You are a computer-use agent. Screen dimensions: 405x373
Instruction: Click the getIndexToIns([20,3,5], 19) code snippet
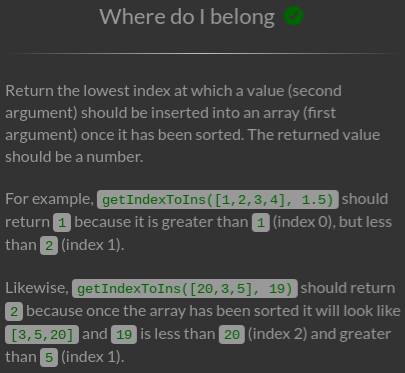185,289
